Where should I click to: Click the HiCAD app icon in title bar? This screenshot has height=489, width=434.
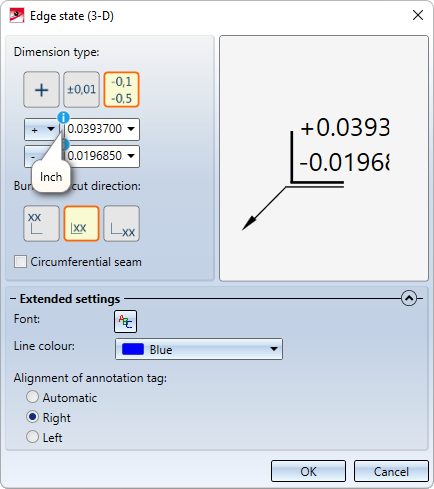17,15
